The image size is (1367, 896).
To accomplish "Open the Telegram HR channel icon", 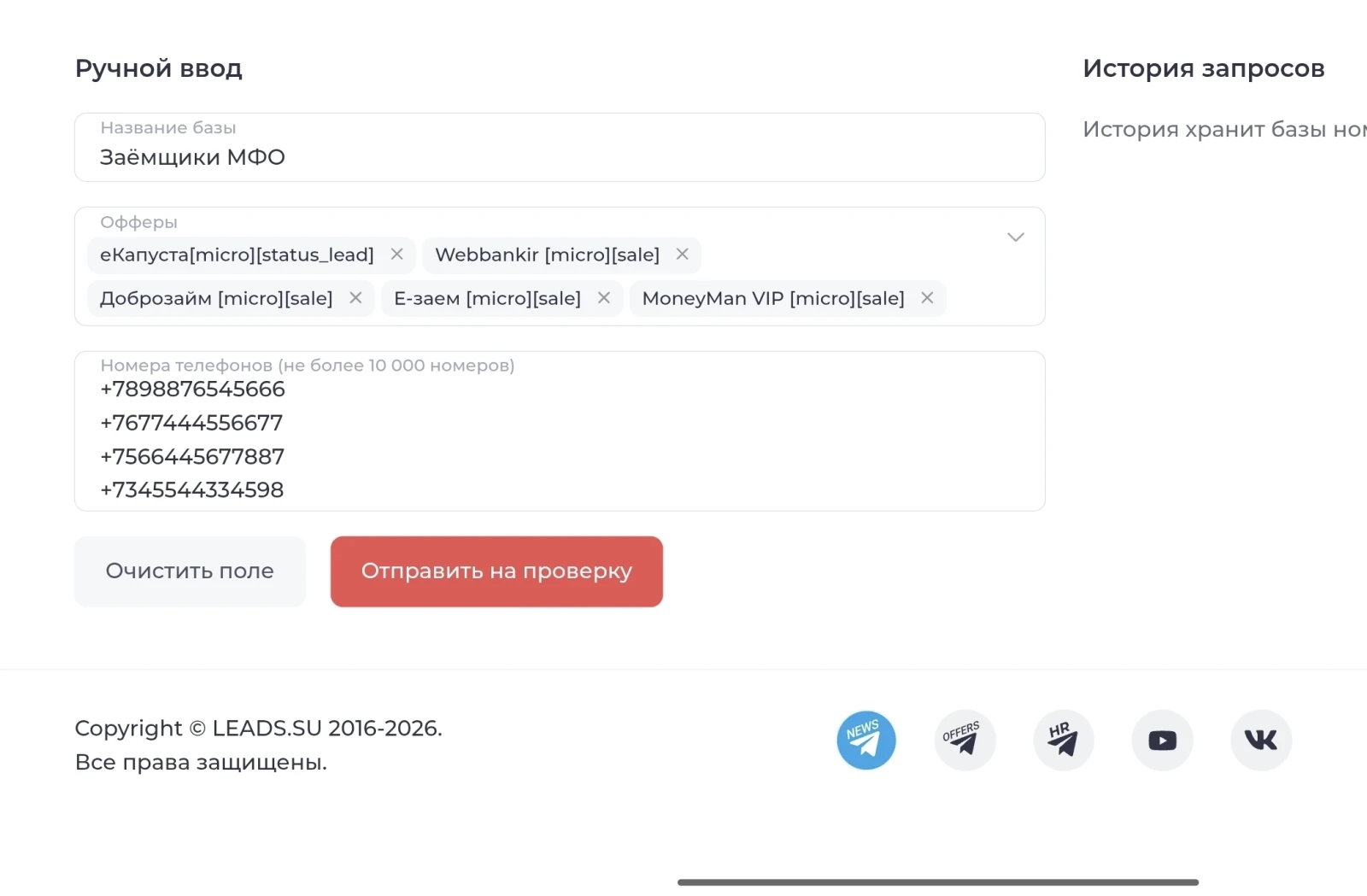I will [x=1063, y=740].
